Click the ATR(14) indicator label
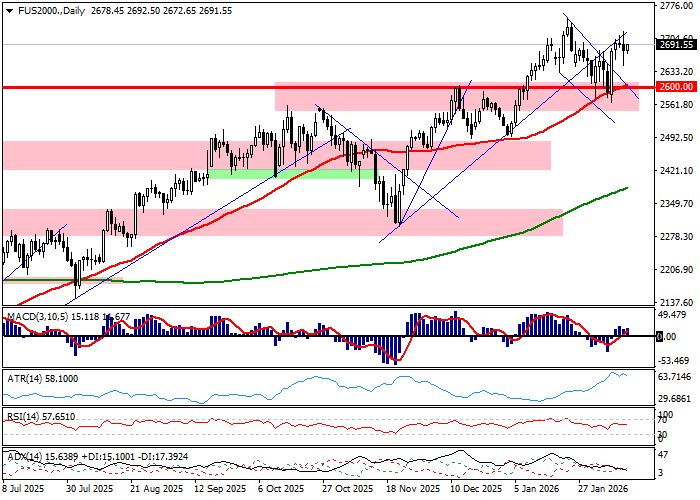Viewport: 700px width, 500px height. click(28, 379)
